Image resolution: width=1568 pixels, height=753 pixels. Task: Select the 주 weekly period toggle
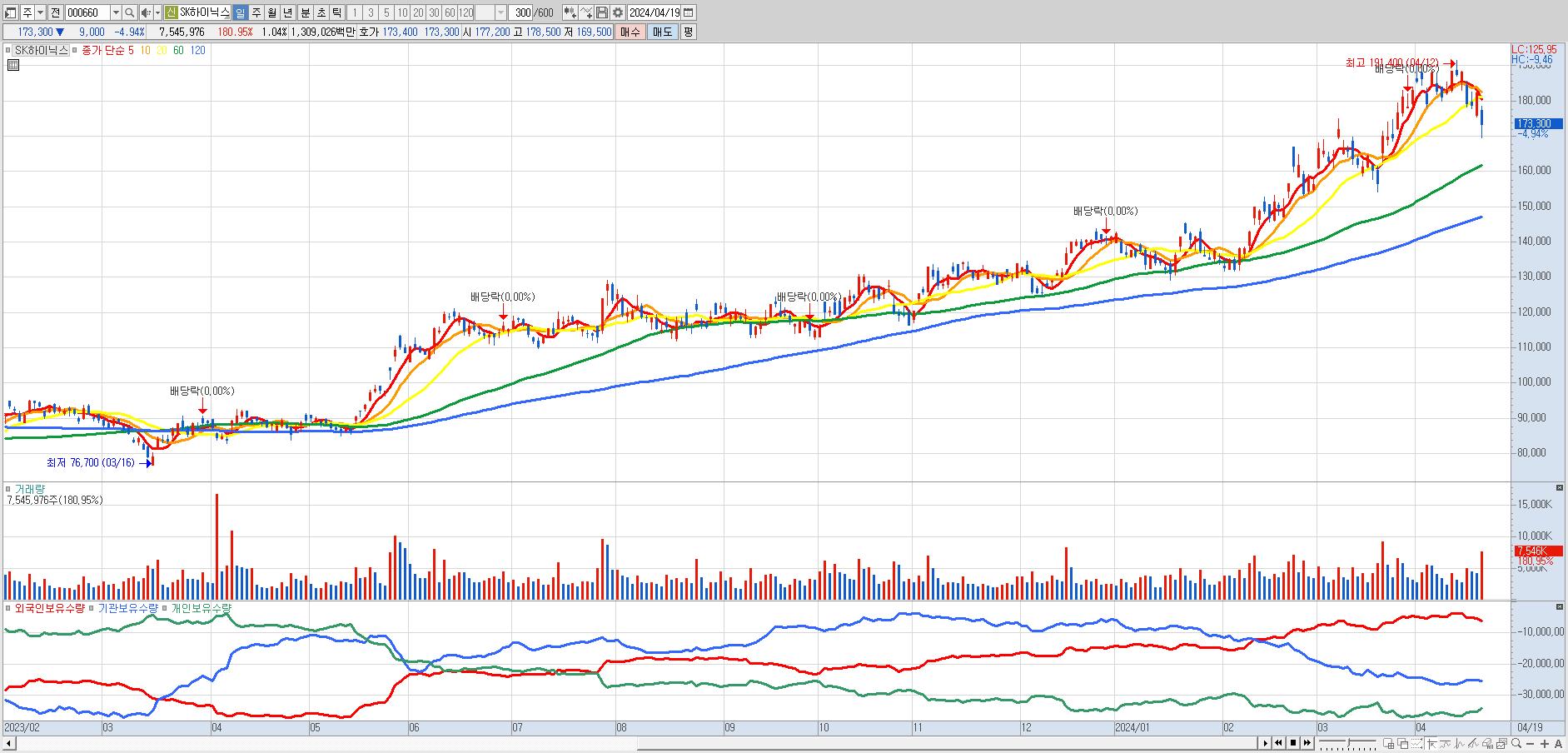(256, 12)
